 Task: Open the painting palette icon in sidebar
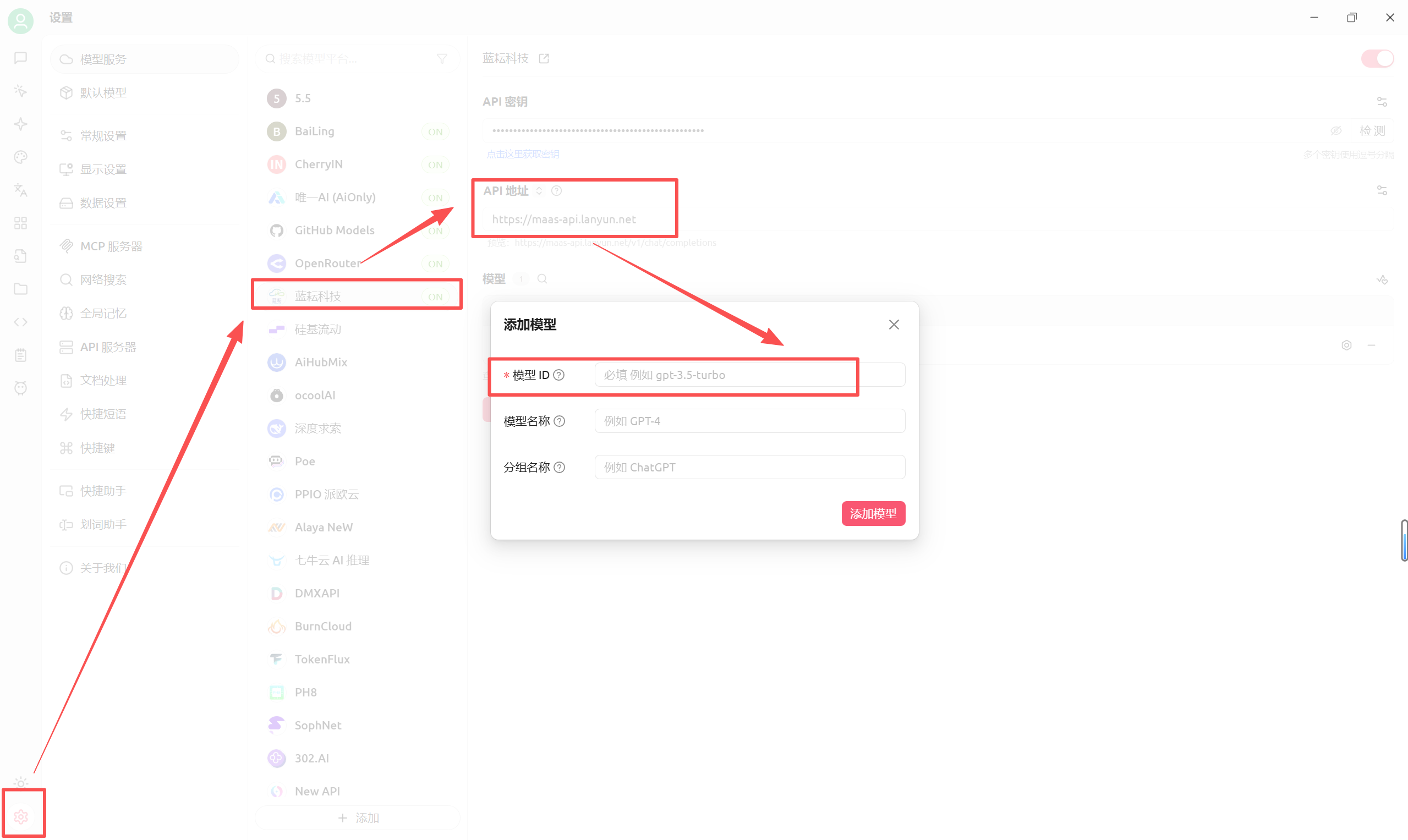(x=20, y=157)
